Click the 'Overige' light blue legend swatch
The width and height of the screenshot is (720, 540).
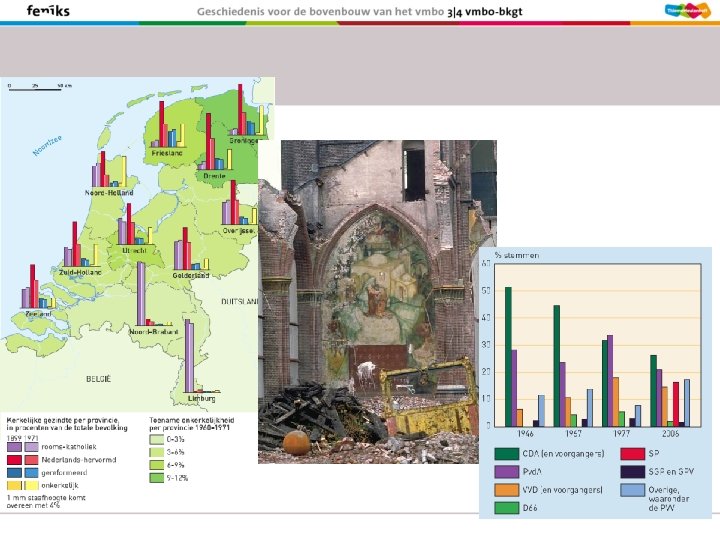[x=632, y=489]
